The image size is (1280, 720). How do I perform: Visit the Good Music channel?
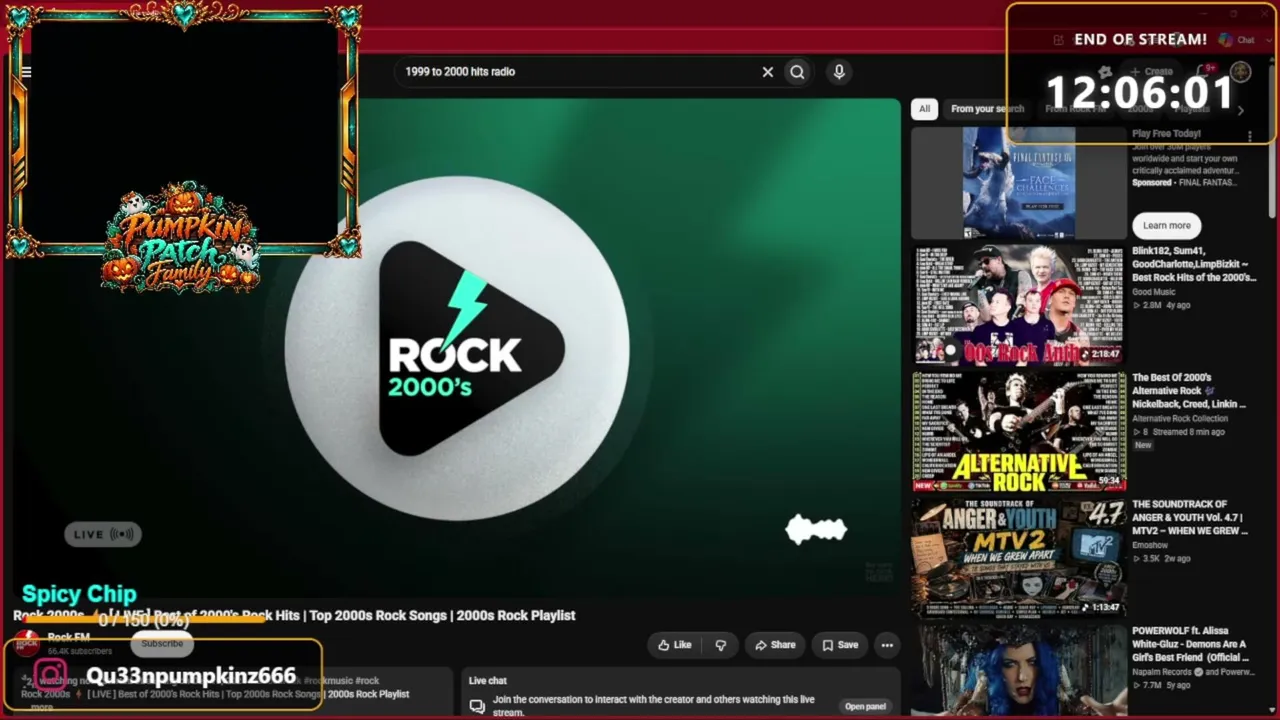(x=1154, y=292)
